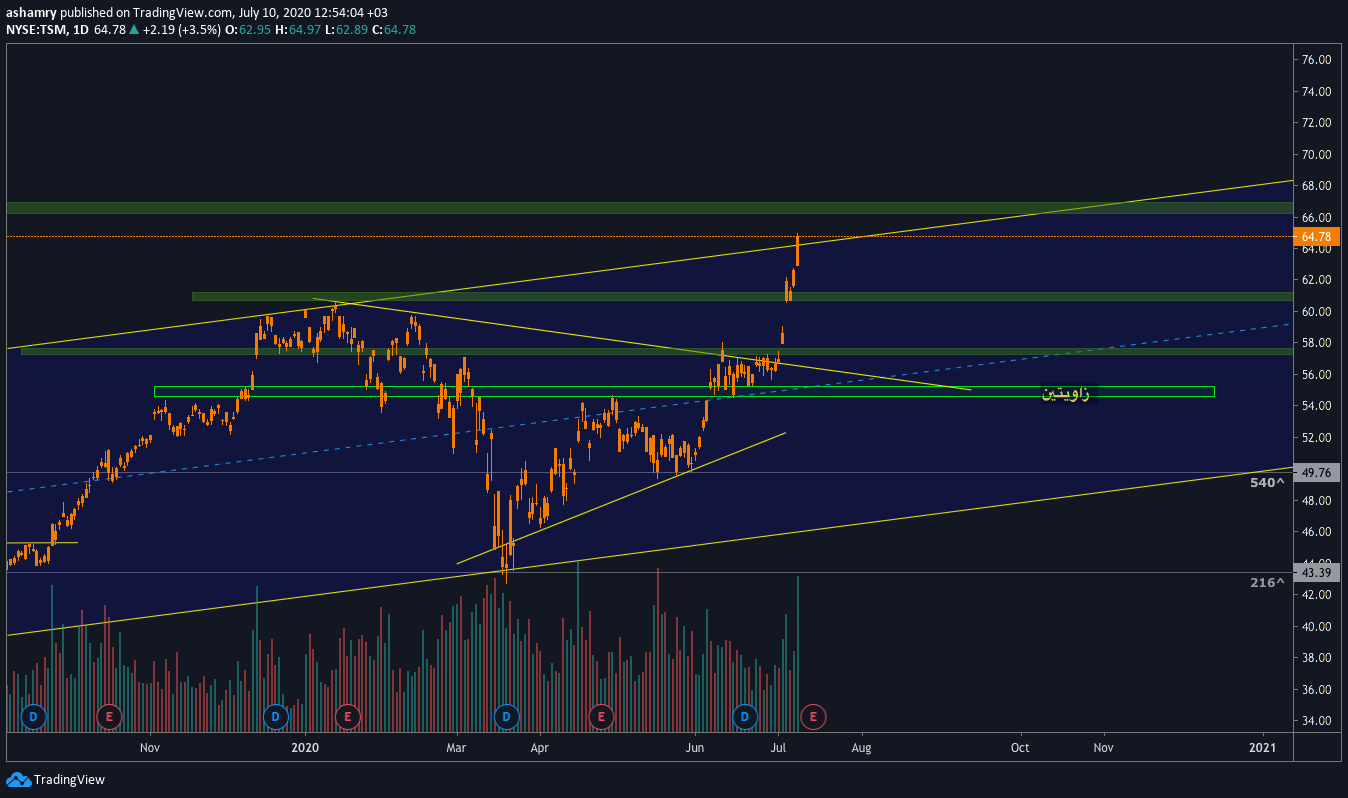Click the NYSE:TSM symbol in header

(36, 30)
